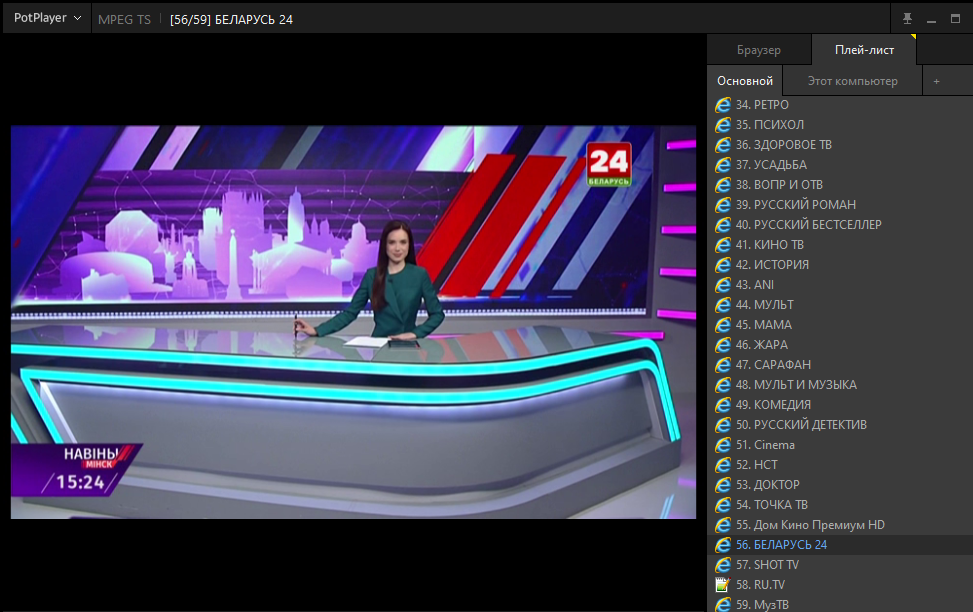The width and height of the screenshot is (973, 612).
Task: Select channel 34. РЕТРО
Action: tap(840, 105)
